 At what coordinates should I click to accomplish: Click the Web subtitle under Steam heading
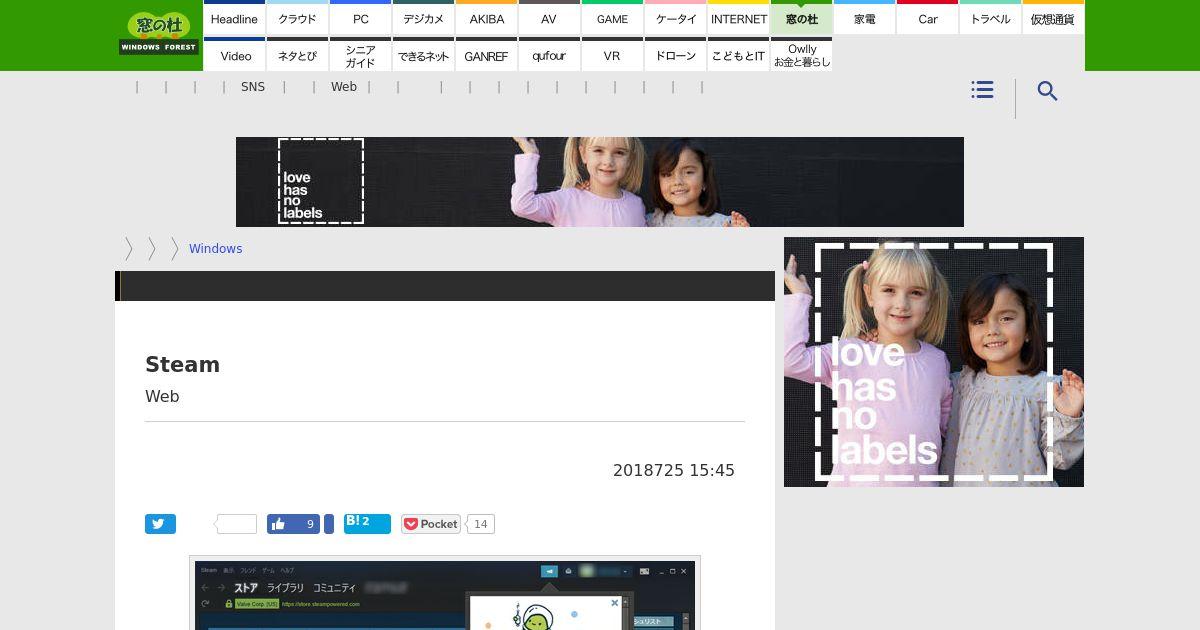[x=162, y=397]
